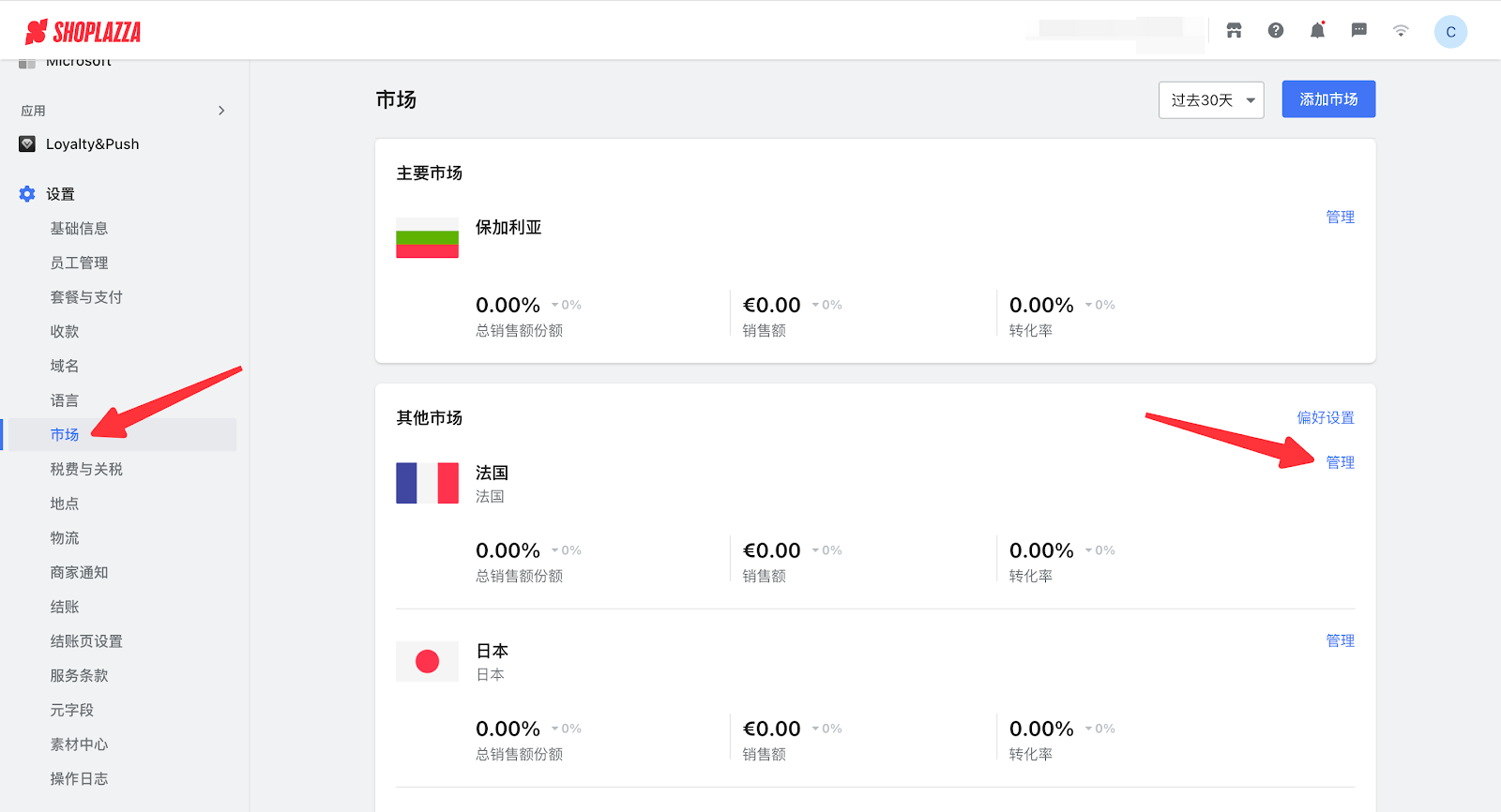Click the wifi status icon
Viewport: 1501px width, 812px height.
(x=1401, y=31)
